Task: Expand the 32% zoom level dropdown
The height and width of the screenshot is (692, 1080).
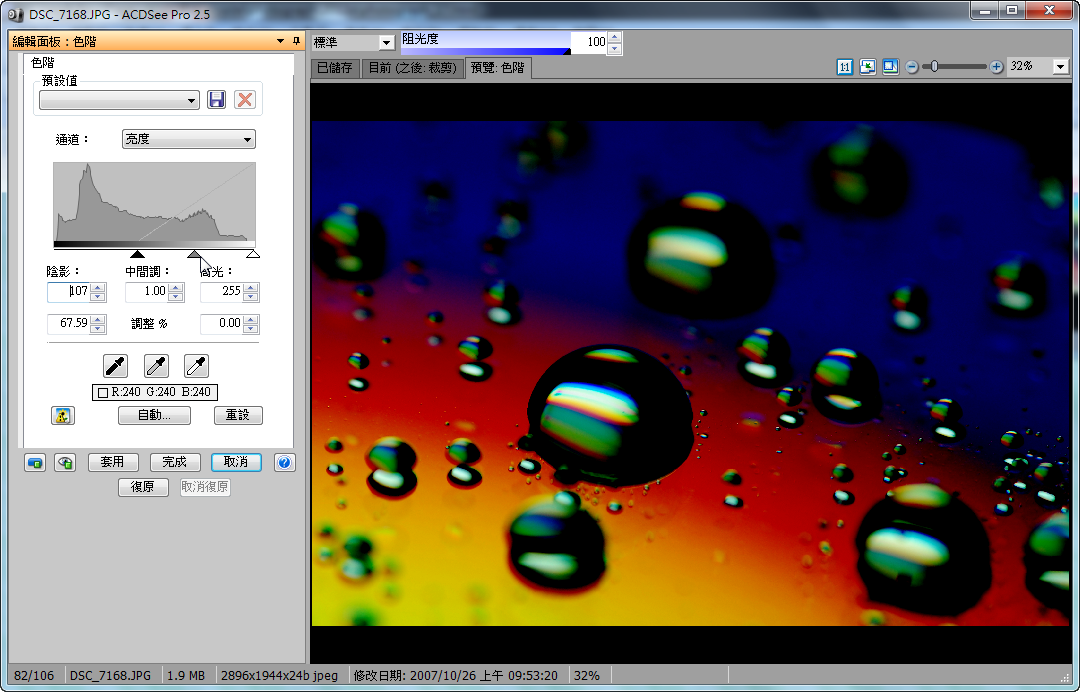Action: click(1060, 67)
